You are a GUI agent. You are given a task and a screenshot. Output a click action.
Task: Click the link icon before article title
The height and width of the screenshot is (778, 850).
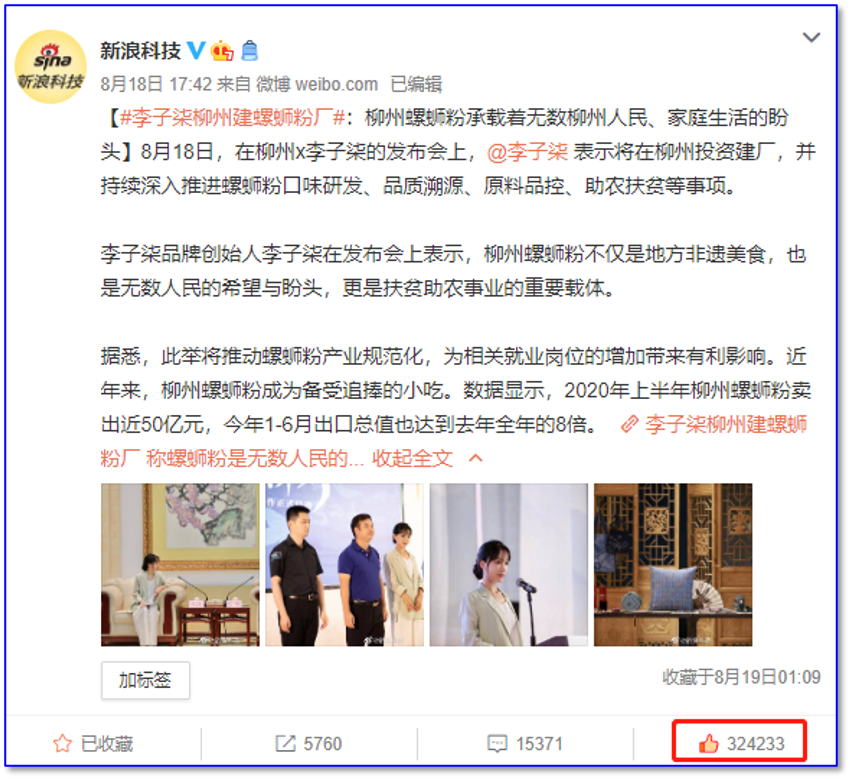pyautogui.click(x=629, y=424)
